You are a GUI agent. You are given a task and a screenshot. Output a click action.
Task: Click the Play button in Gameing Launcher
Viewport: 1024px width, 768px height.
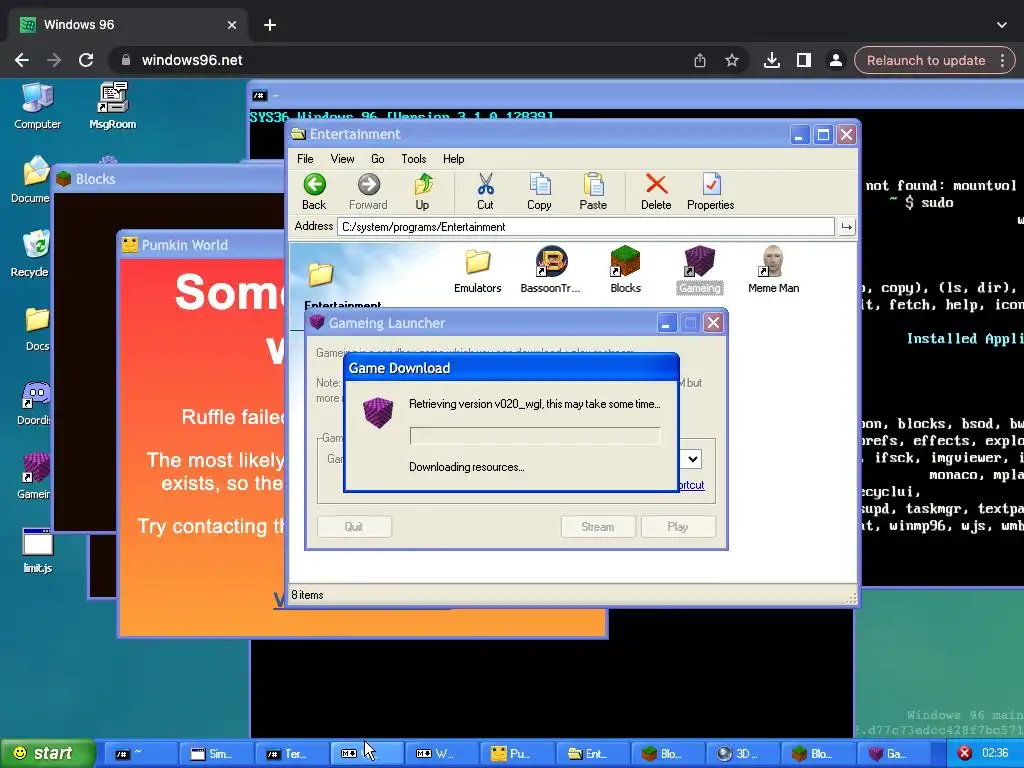click(678, 526)
